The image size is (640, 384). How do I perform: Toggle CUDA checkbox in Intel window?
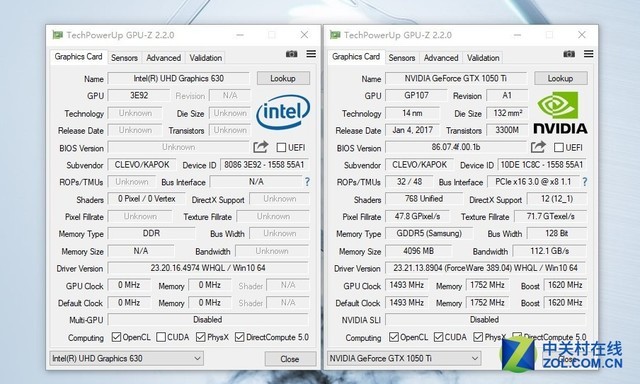pos(161,337)
